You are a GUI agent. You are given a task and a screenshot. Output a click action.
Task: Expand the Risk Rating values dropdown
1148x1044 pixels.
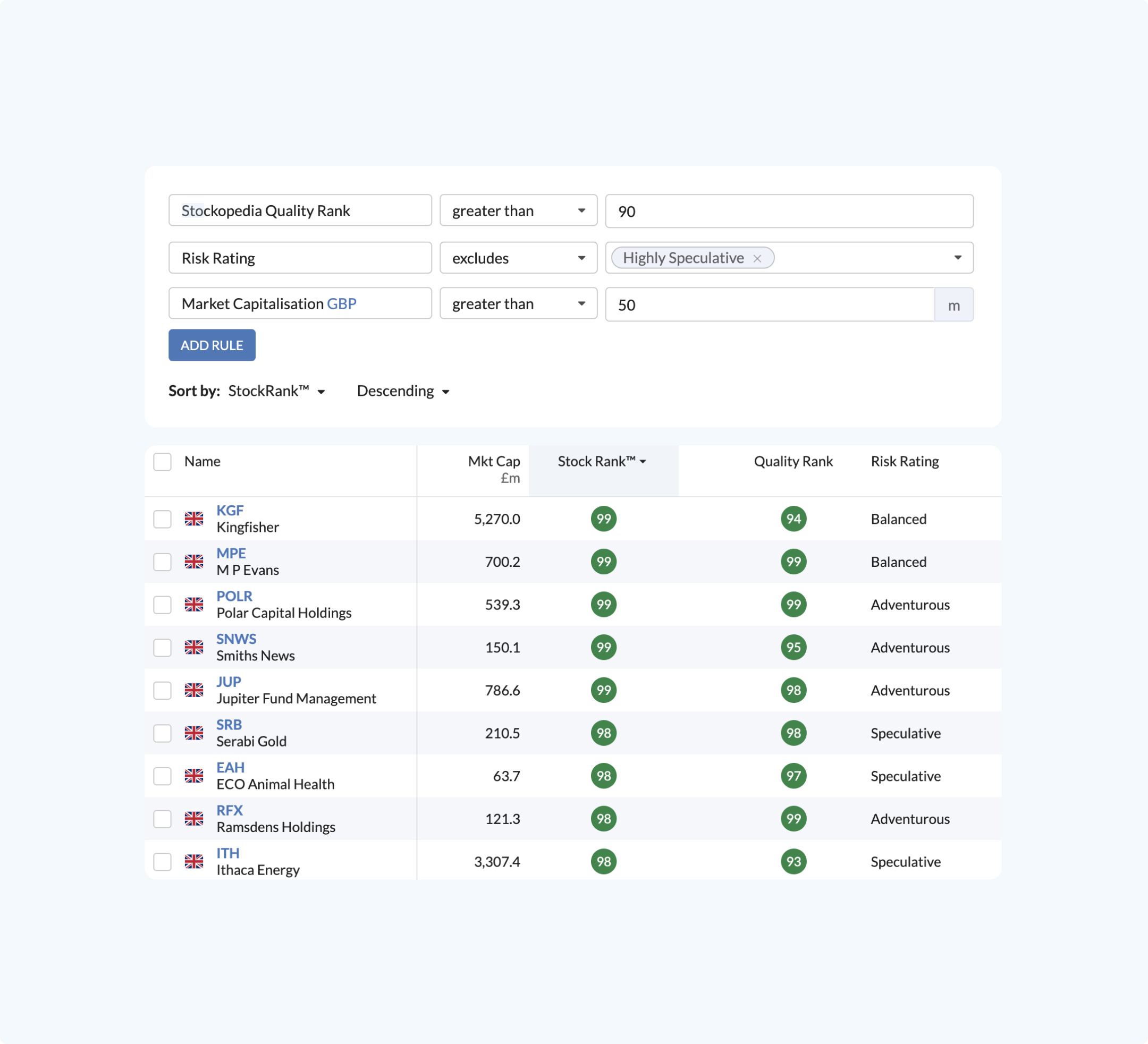[x=958, y=258]
